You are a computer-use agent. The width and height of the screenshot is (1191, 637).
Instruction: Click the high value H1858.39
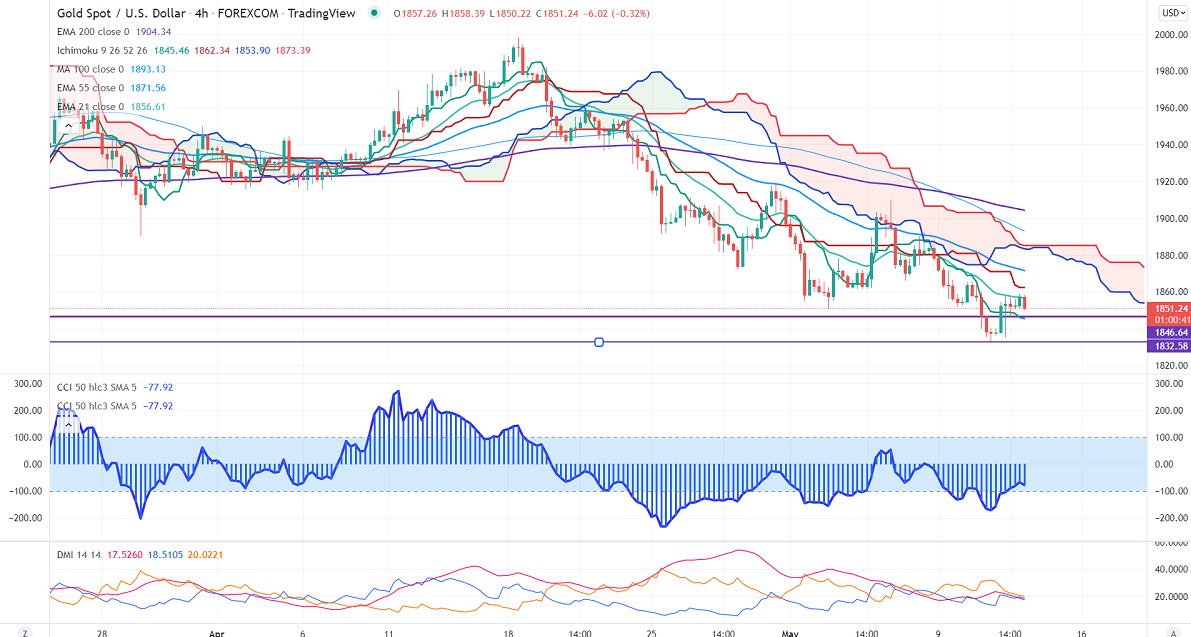coord(463,14)
